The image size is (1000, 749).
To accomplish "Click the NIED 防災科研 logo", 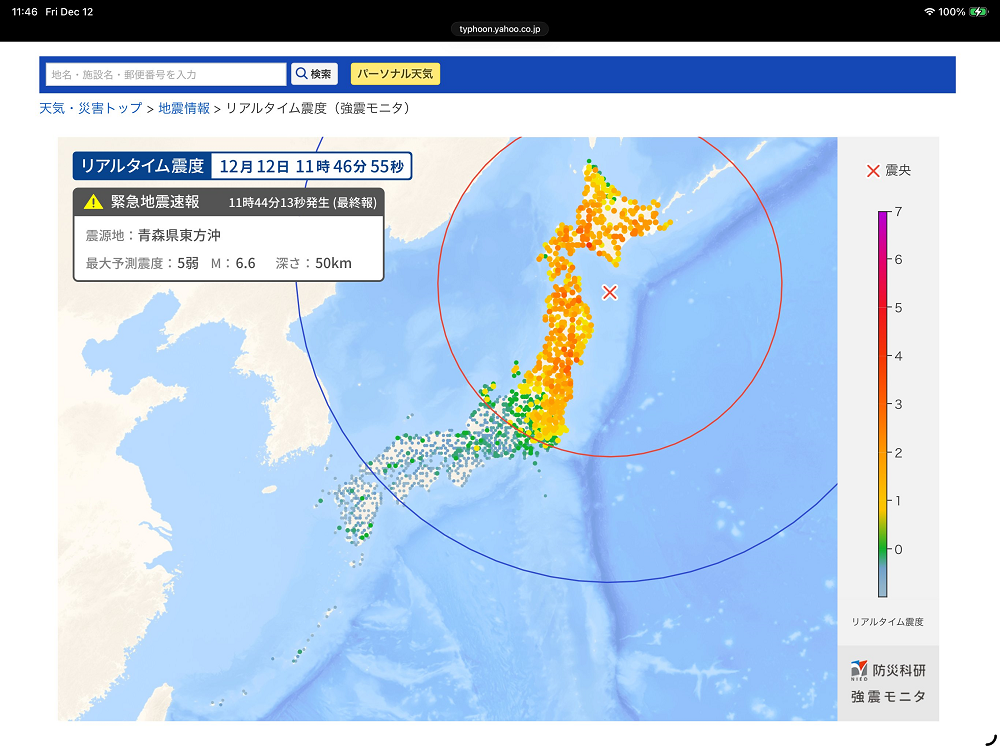I will [x=858, y=670].
